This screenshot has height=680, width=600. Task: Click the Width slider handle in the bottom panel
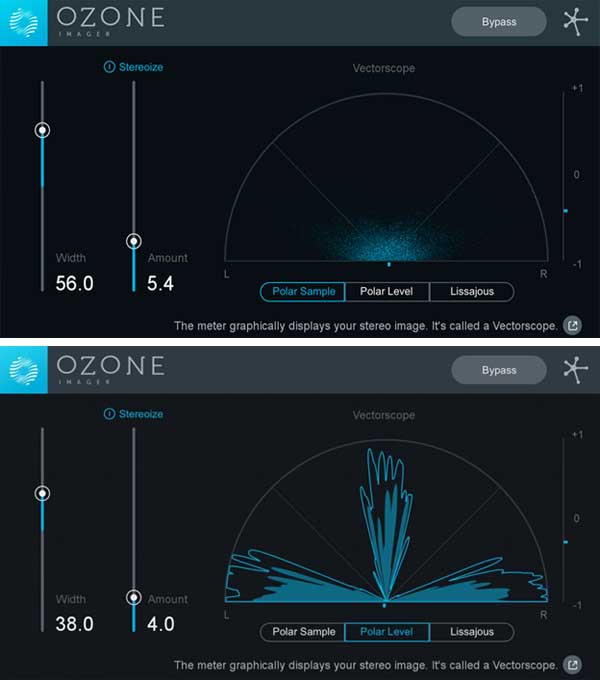(x=42, y=494)
